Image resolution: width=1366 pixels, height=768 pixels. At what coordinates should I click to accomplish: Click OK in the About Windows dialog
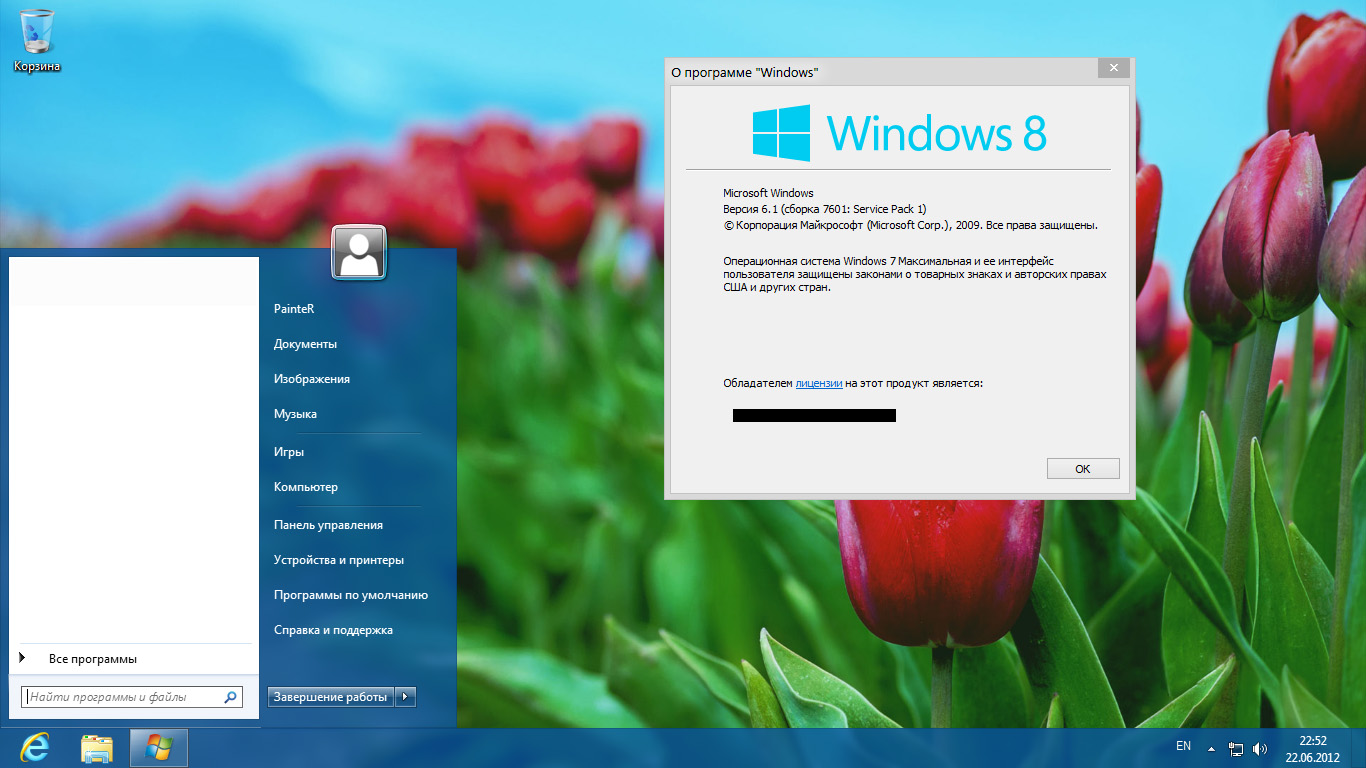click(1083, 469)
